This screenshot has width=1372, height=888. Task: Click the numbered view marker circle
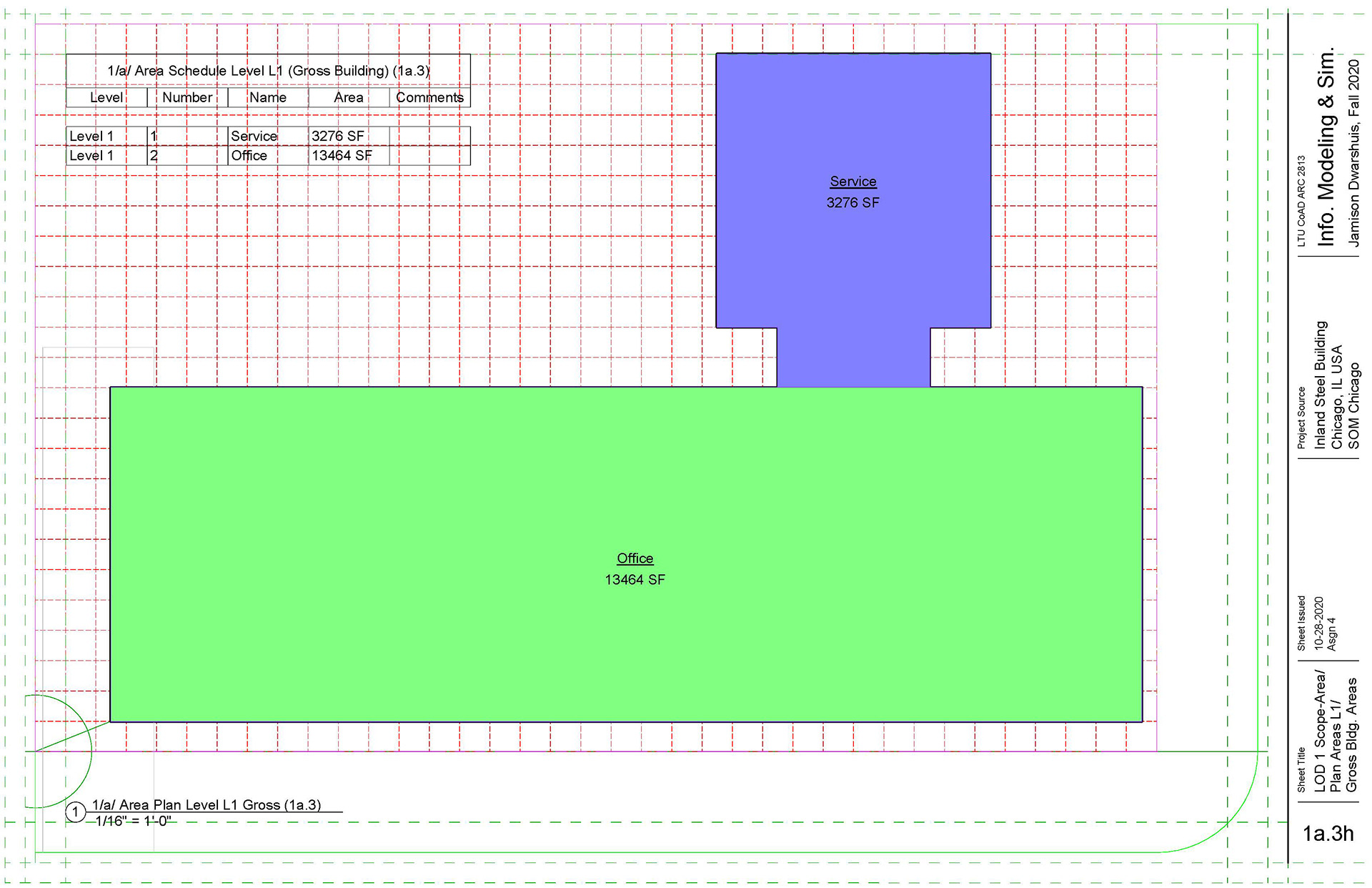pyautogui.click(x=75, y=812)
